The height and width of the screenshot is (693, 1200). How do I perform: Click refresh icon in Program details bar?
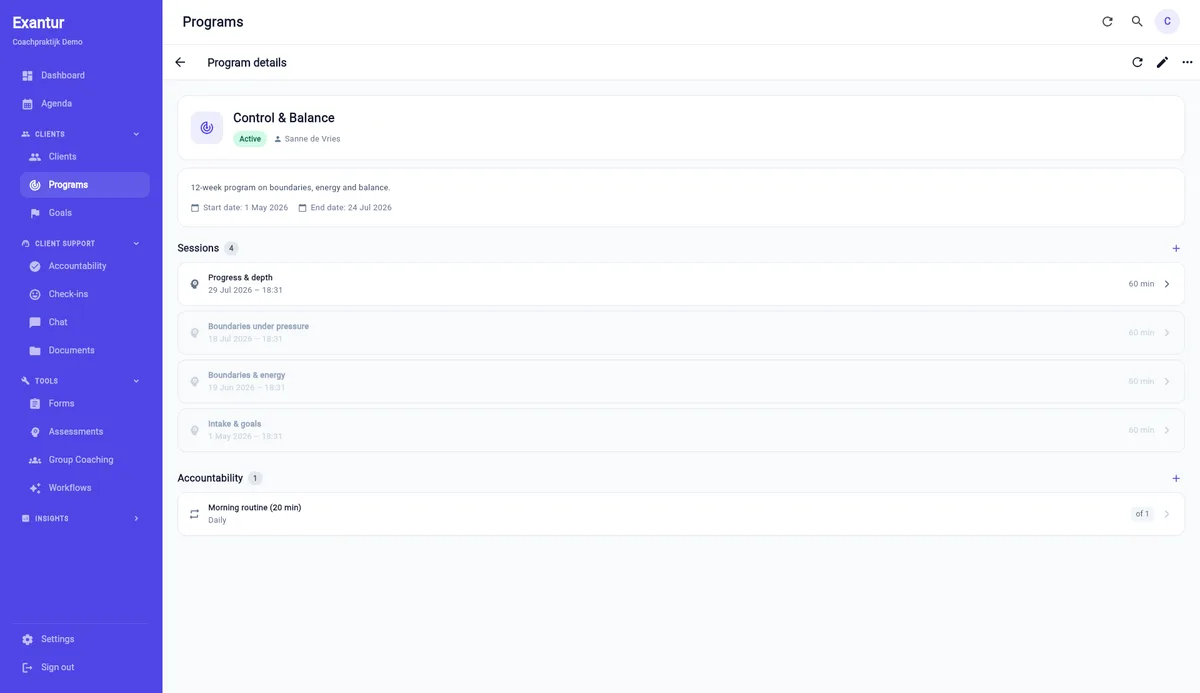(1137, 62)
